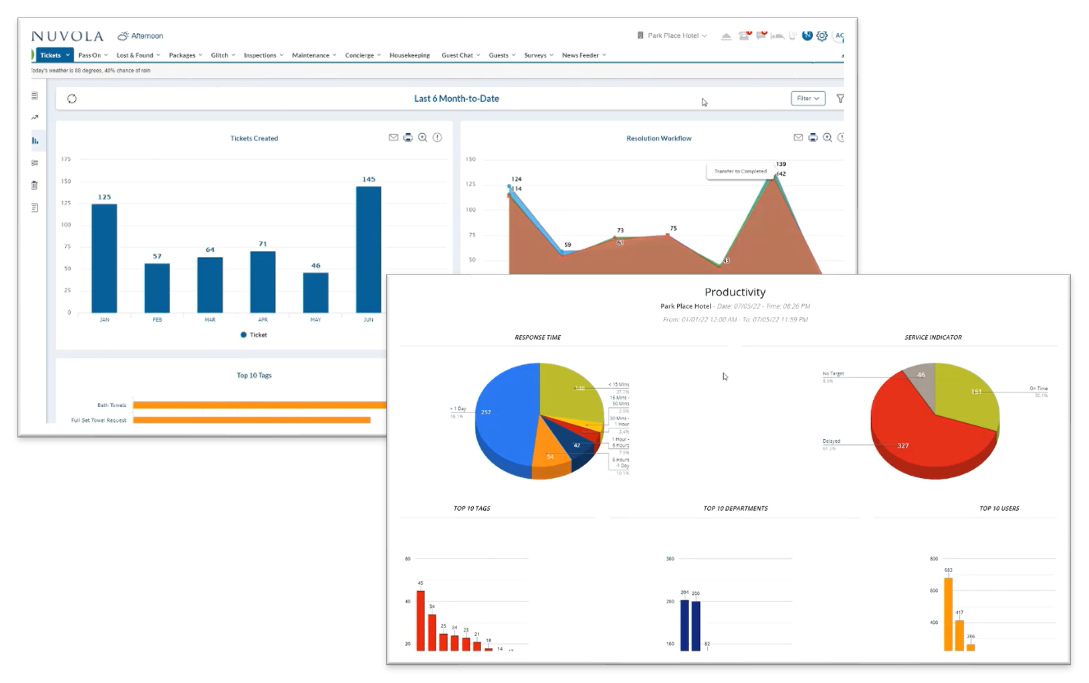
Task: Click the Full Set Towel Request bar
Action: (251, 420)
